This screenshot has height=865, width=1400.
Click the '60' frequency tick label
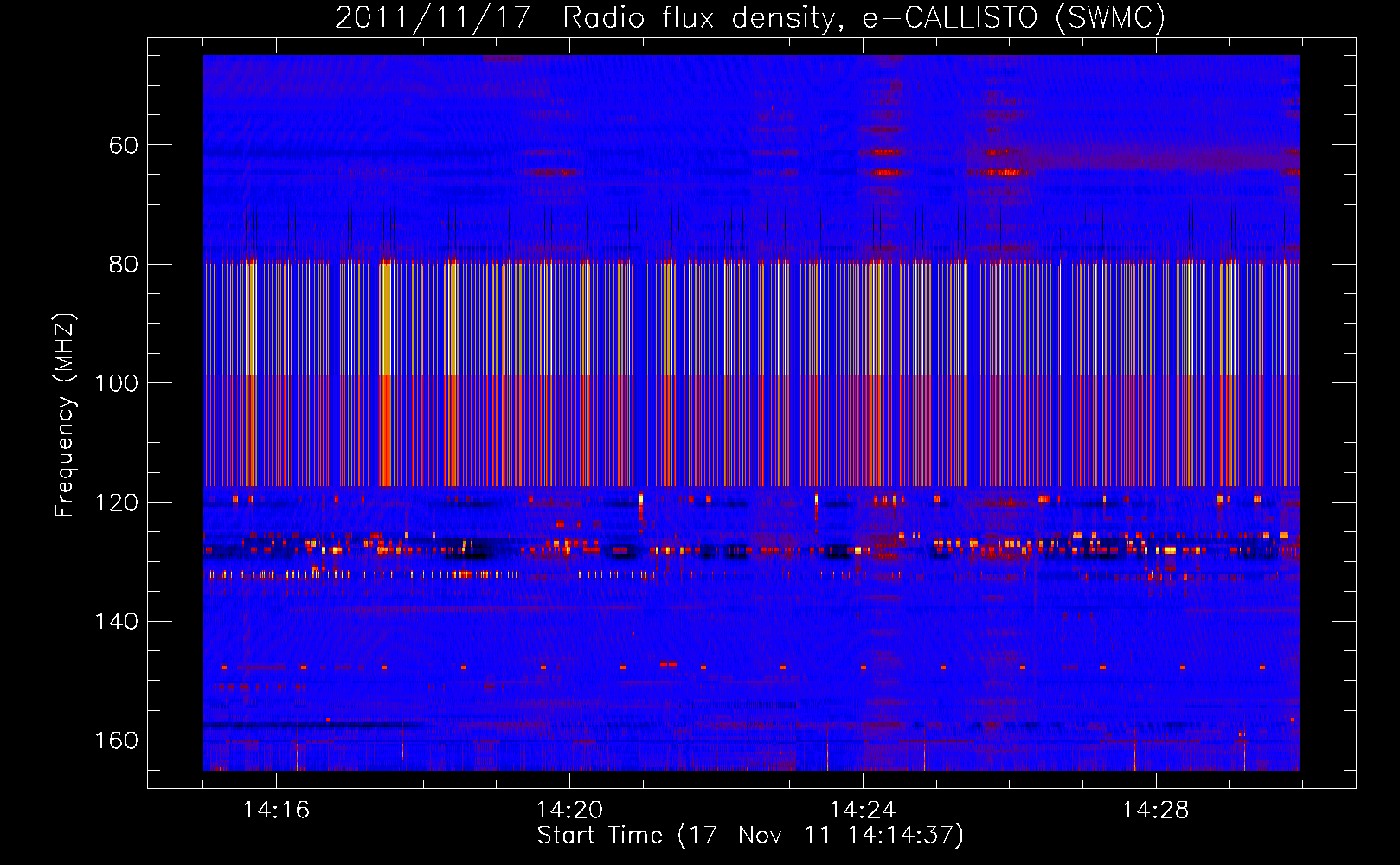(123, 145)
